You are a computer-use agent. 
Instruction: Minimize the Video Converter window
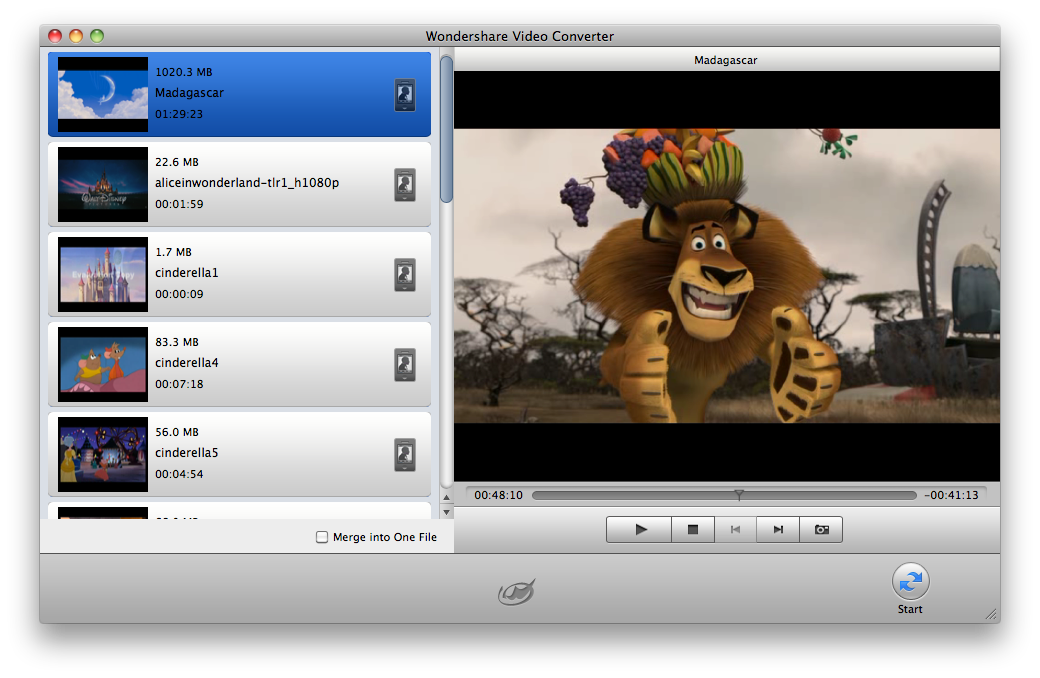pos(76,36)
